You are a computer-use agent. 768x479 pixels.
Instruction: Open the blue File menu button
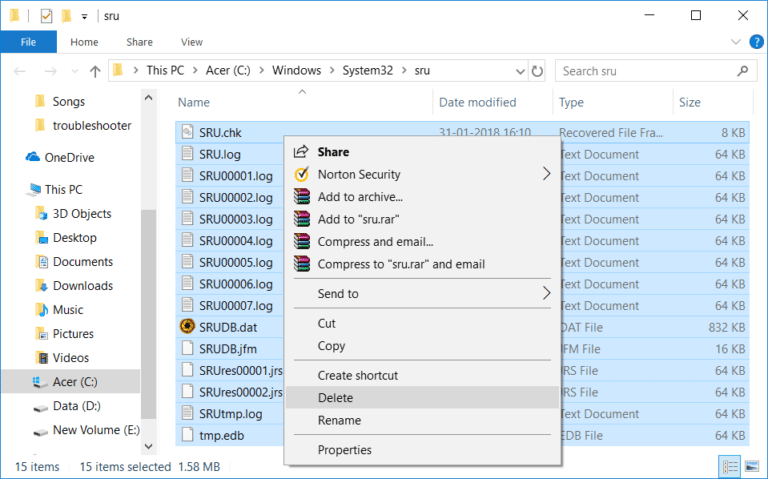28,42
